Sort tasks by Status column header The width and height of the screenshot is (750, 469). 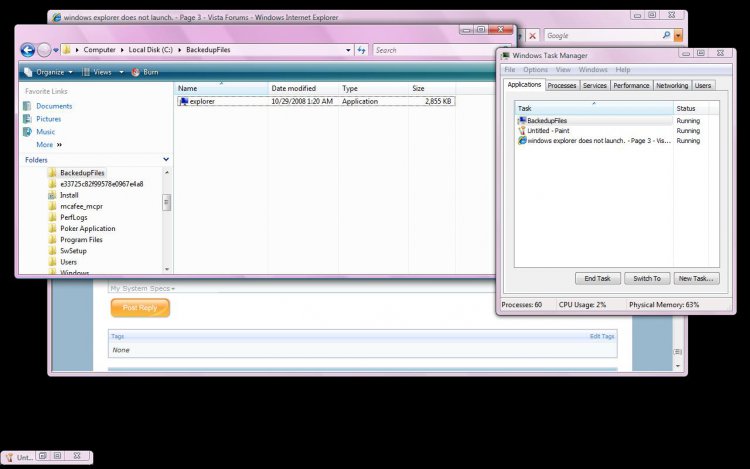(x=691, y=109)
